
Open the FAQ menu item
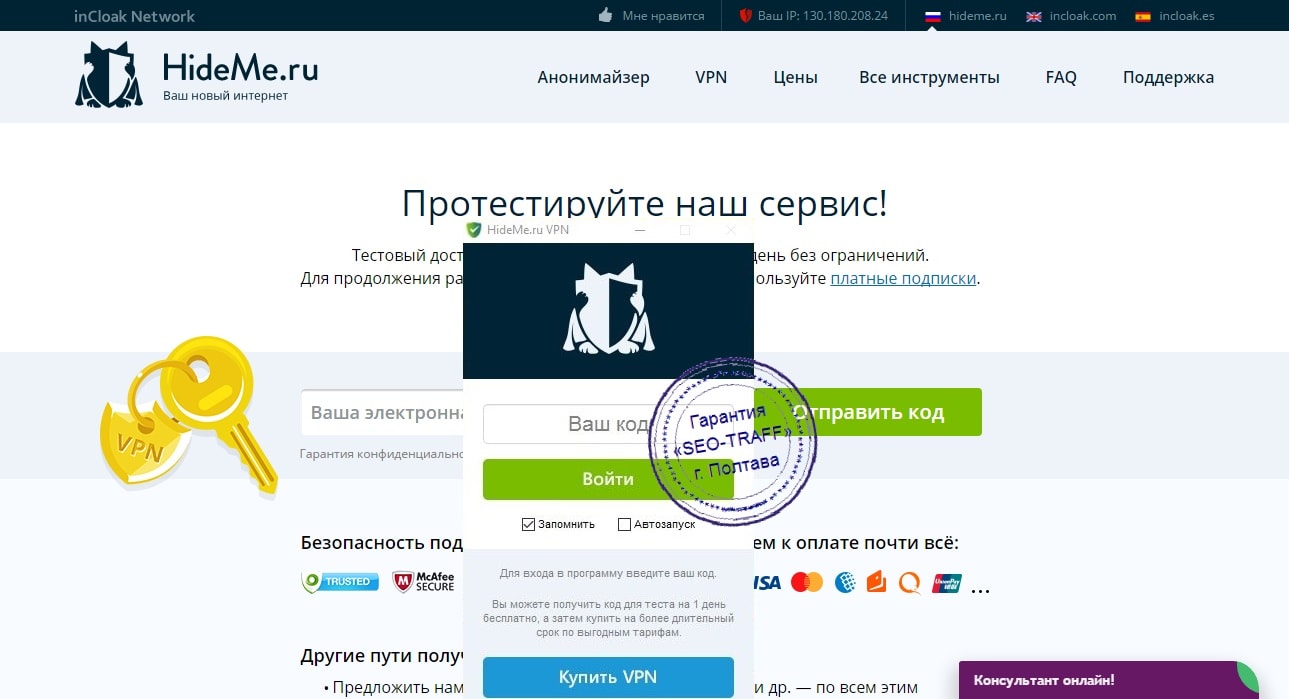1061,77
